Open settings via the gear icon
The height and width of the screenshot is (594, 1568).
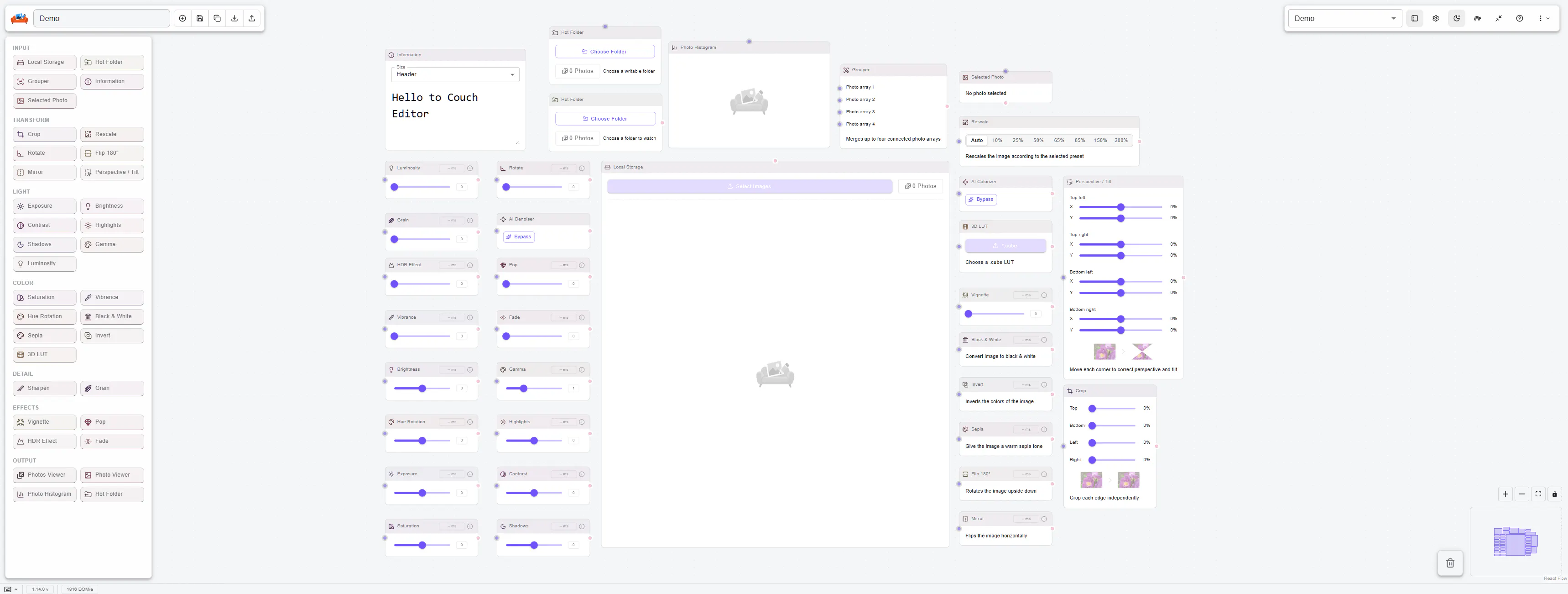tap(1435, 18)
